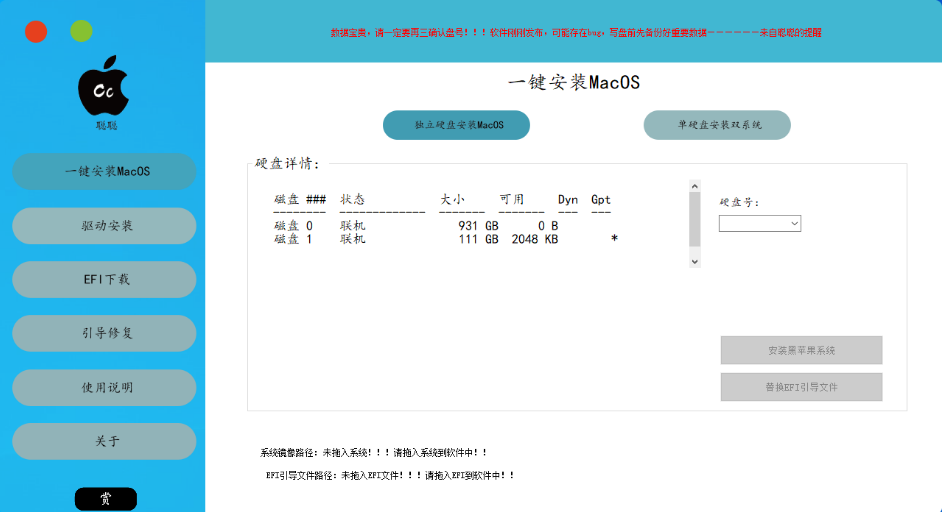942x512 pixels.
Task: Click the disk list scroll up arrow
Action: (x=695, y=186)
